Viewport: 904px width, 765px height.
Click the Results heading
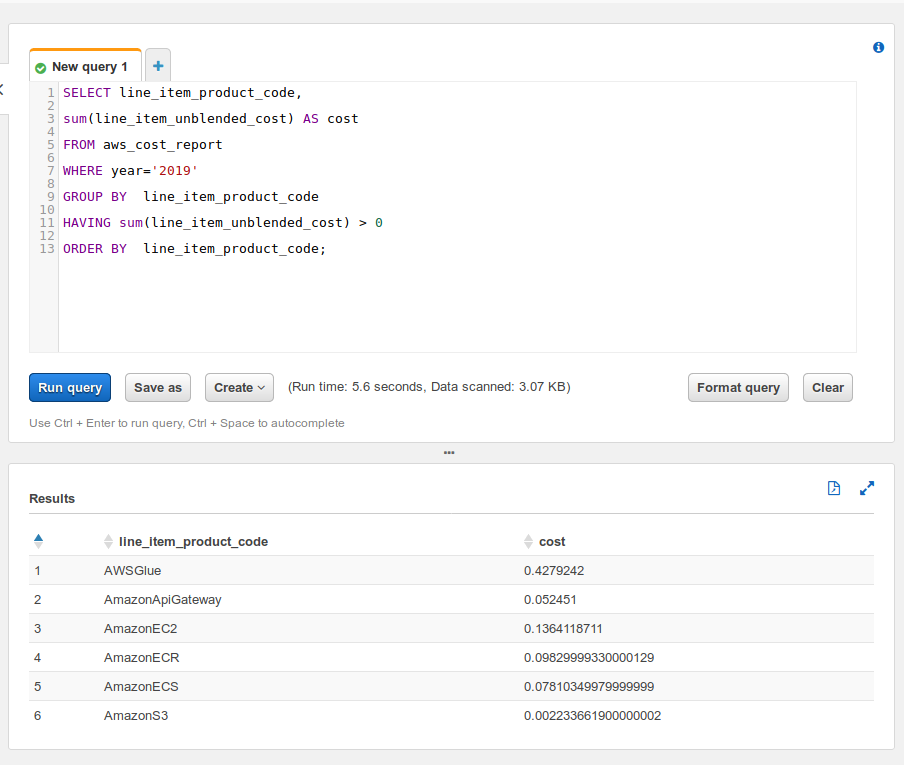(x=52, y=499)
